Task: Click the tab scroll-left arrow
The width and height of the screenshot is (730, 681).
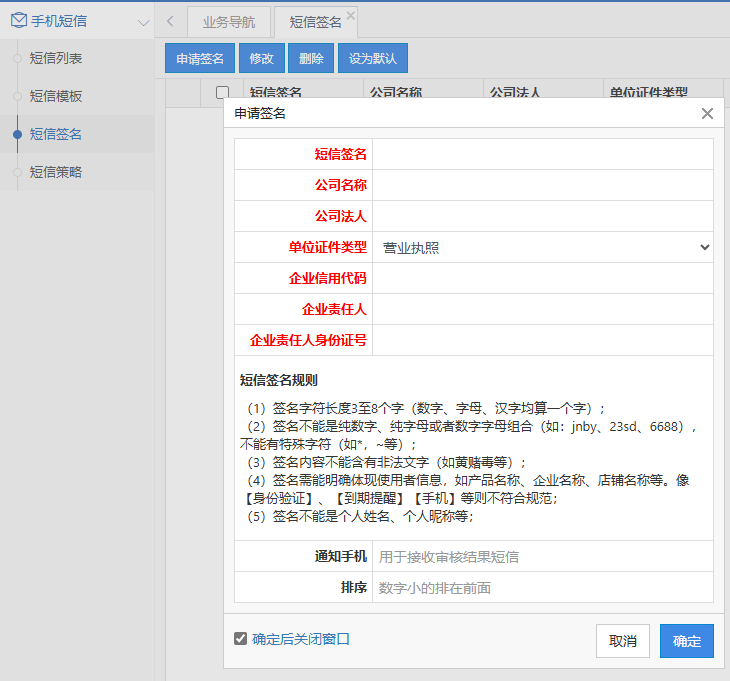Action: coord(170,21)
